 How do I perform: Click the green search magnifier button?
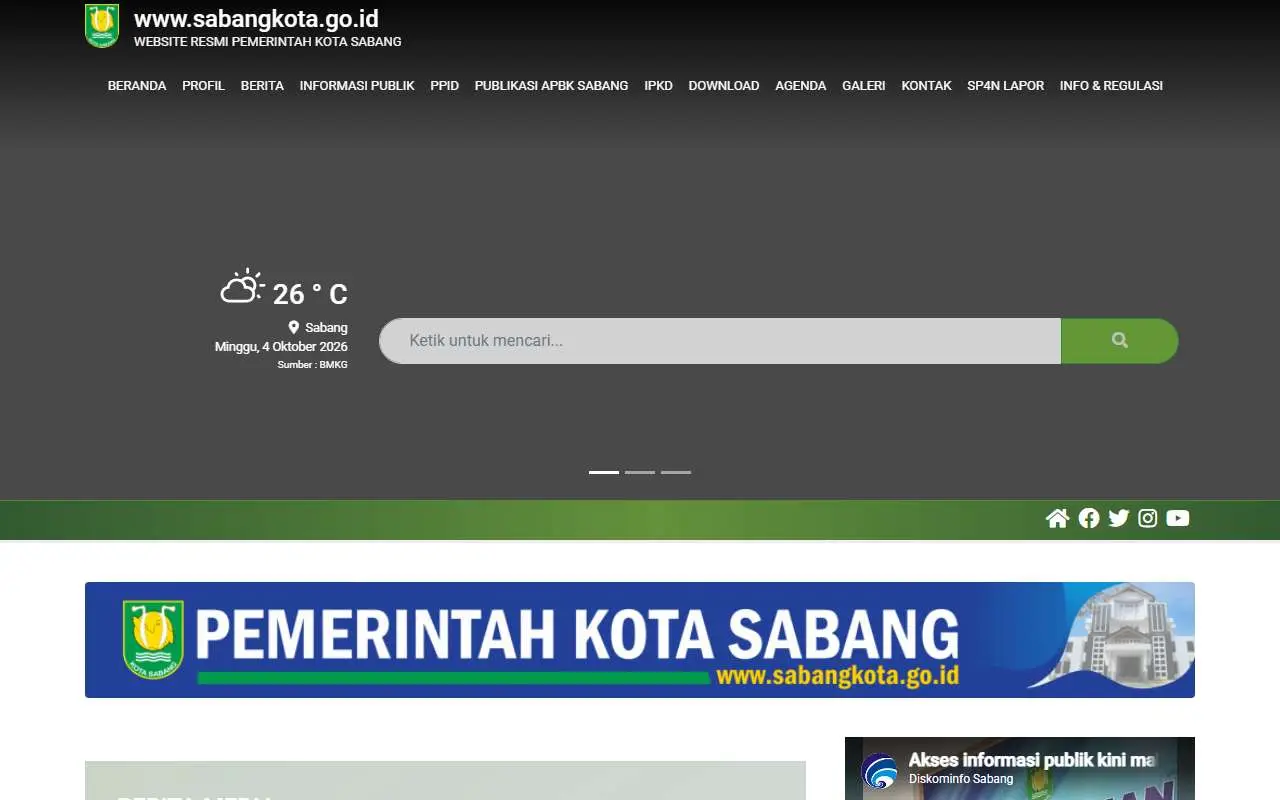point(1120,341)
